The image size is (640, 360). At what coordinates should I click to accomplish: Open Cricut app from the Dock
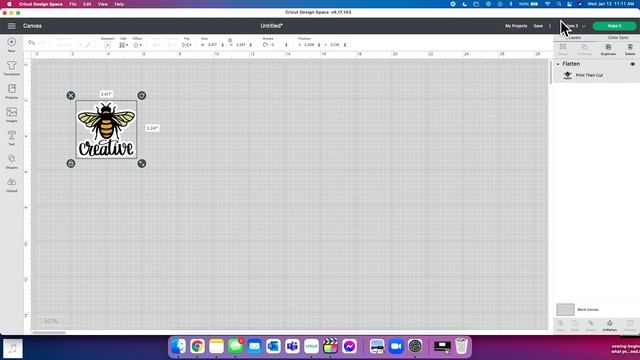[311, 346]
